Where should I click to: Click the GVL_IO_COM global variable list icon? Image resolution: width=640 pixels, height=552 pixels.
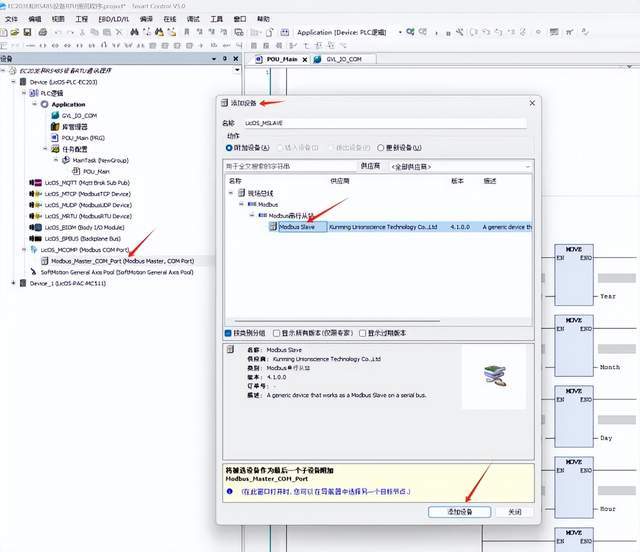pyautogui.click(x=54, y=116)
